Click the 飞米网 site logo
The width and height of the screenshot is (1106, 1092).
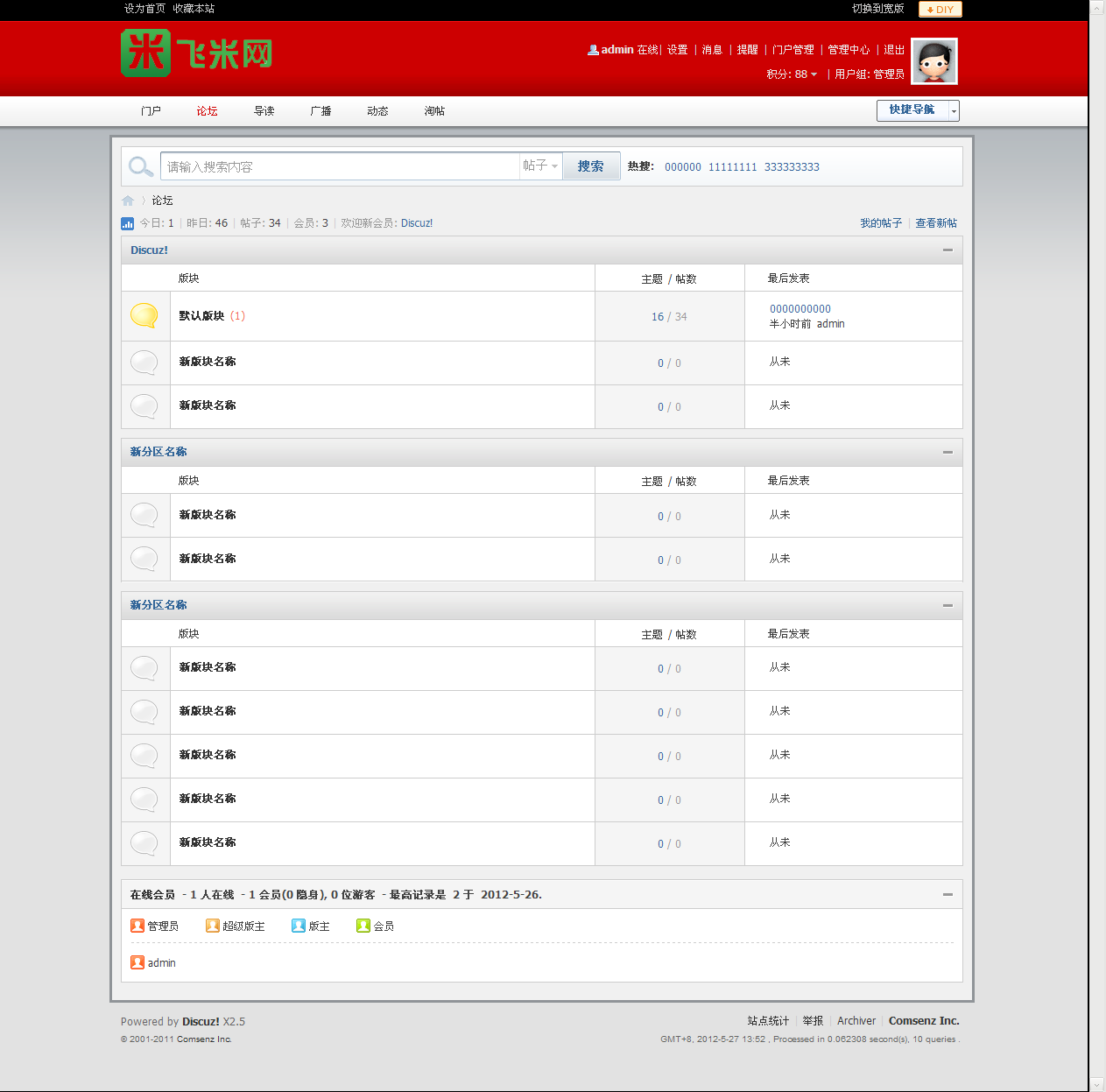(196, 53)
